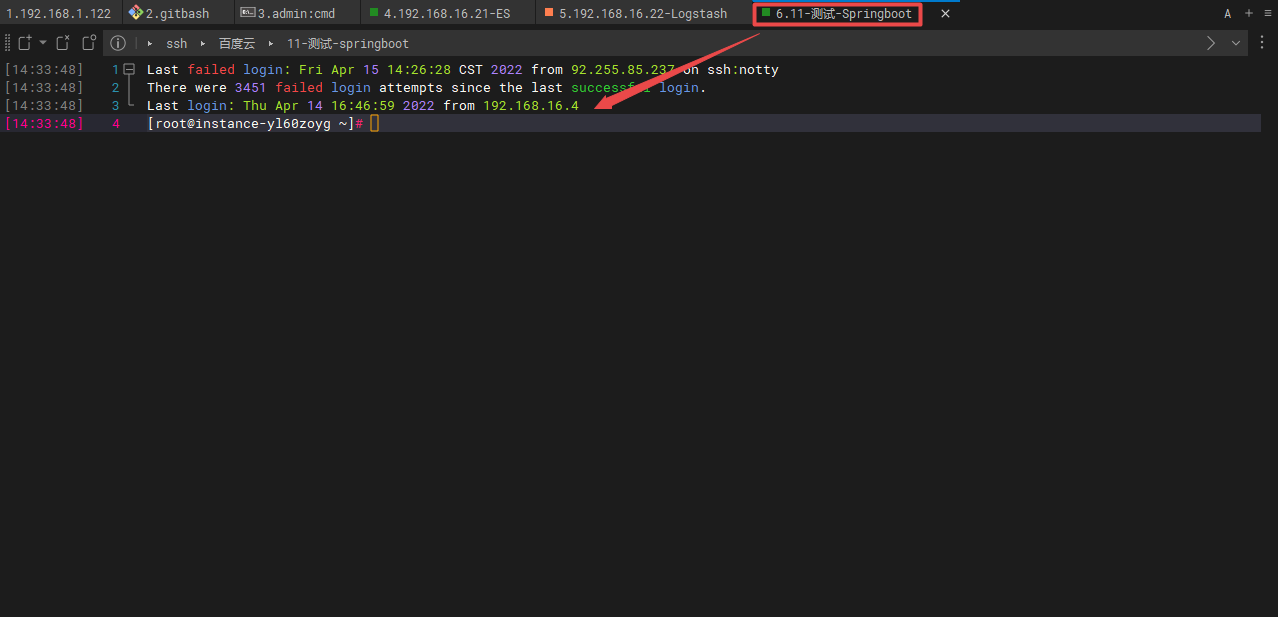Click the right arrow send button

coord(1211,43)
